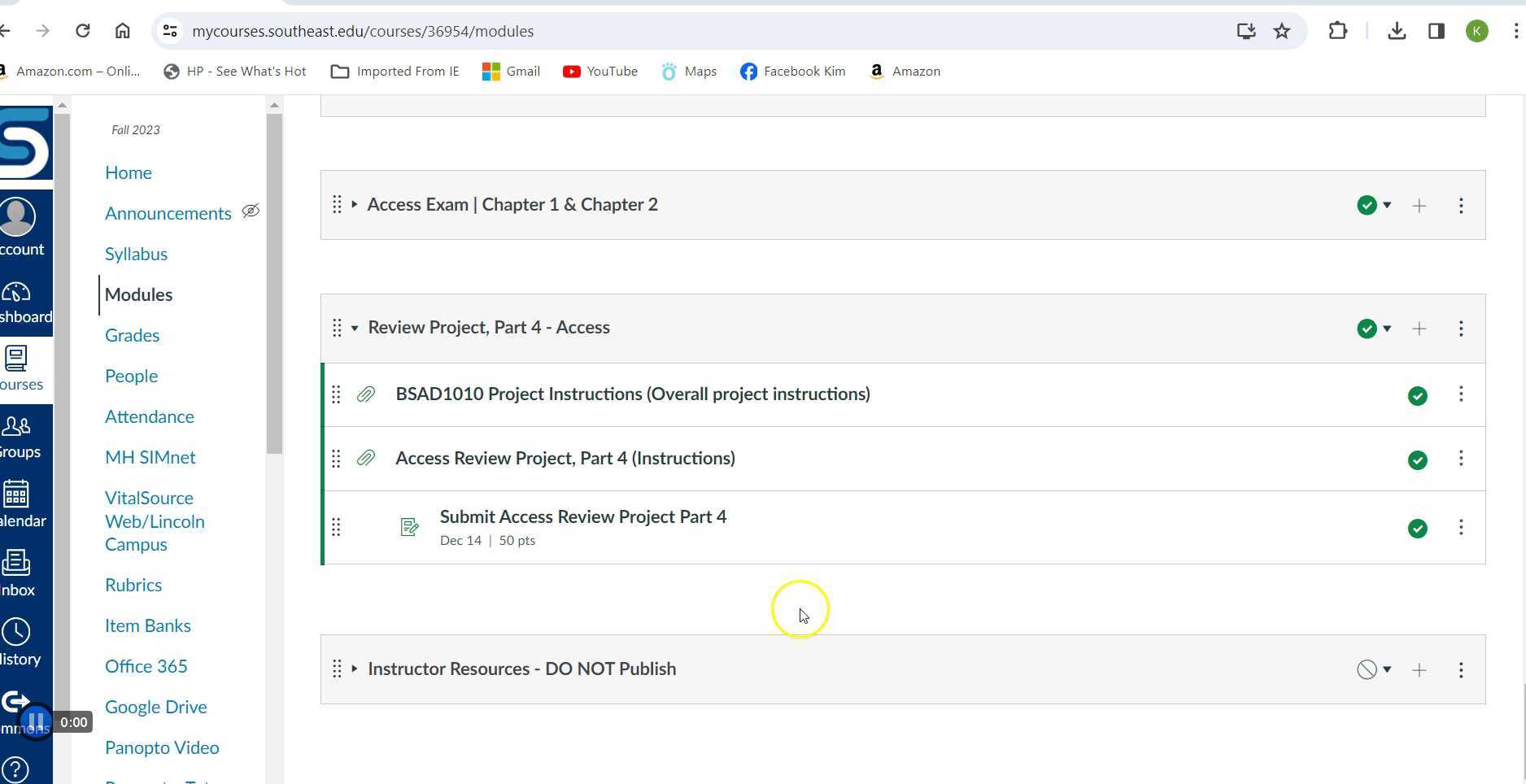Open options menu for Instructor Resources module
The width and height of the screenshot is (1526, 784).
1461,669
